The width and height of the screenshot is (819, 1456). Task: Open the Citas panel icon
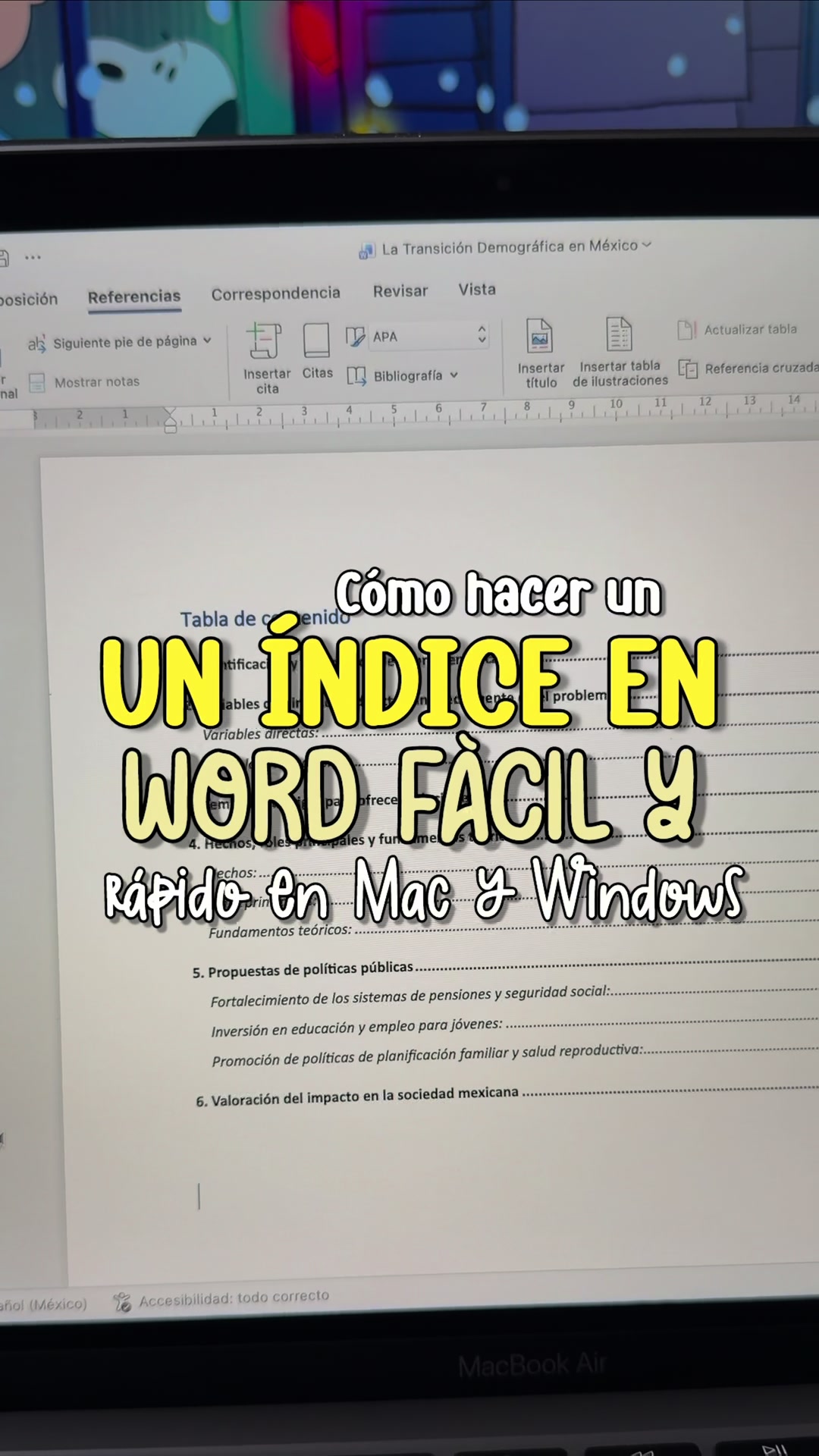pos(316,341)
